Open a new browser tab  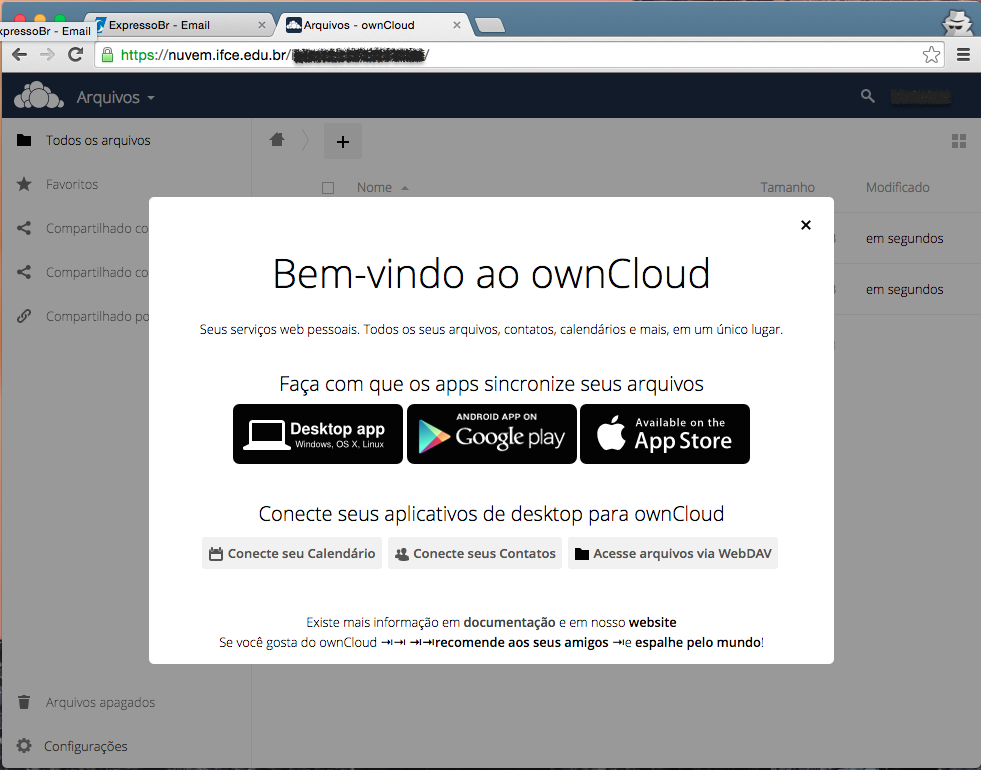(x=490, y=26)
